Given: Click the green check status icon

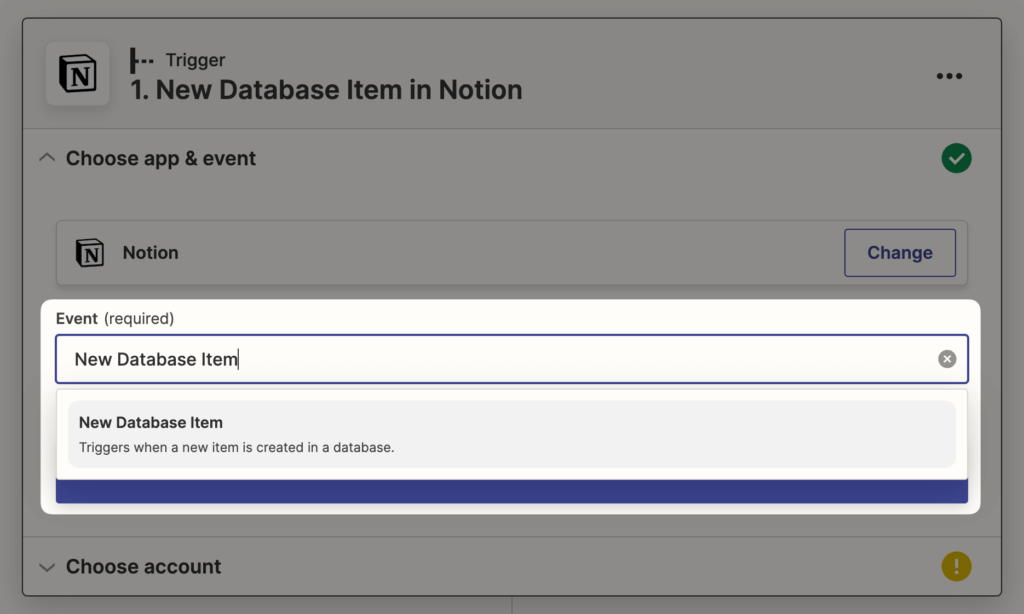Looking at the screenshot, I should [956, 158].
